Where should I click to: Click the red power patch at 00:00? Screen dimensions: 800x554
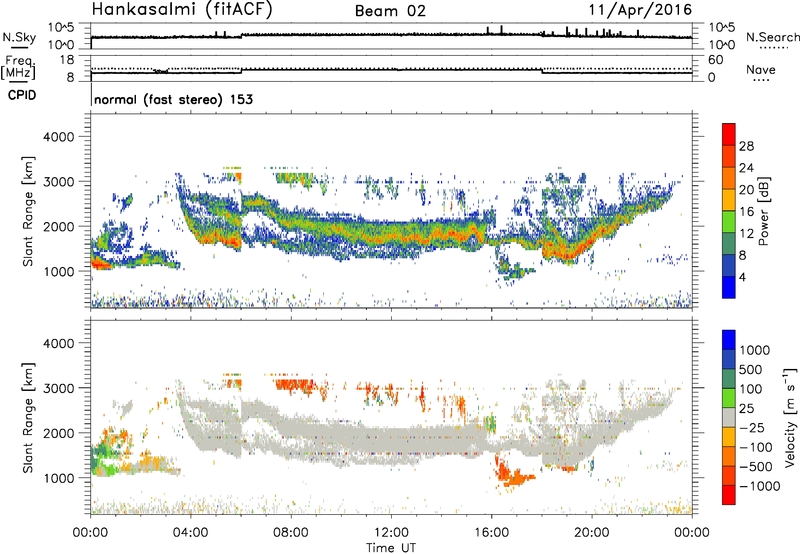[x=101, y=263]
